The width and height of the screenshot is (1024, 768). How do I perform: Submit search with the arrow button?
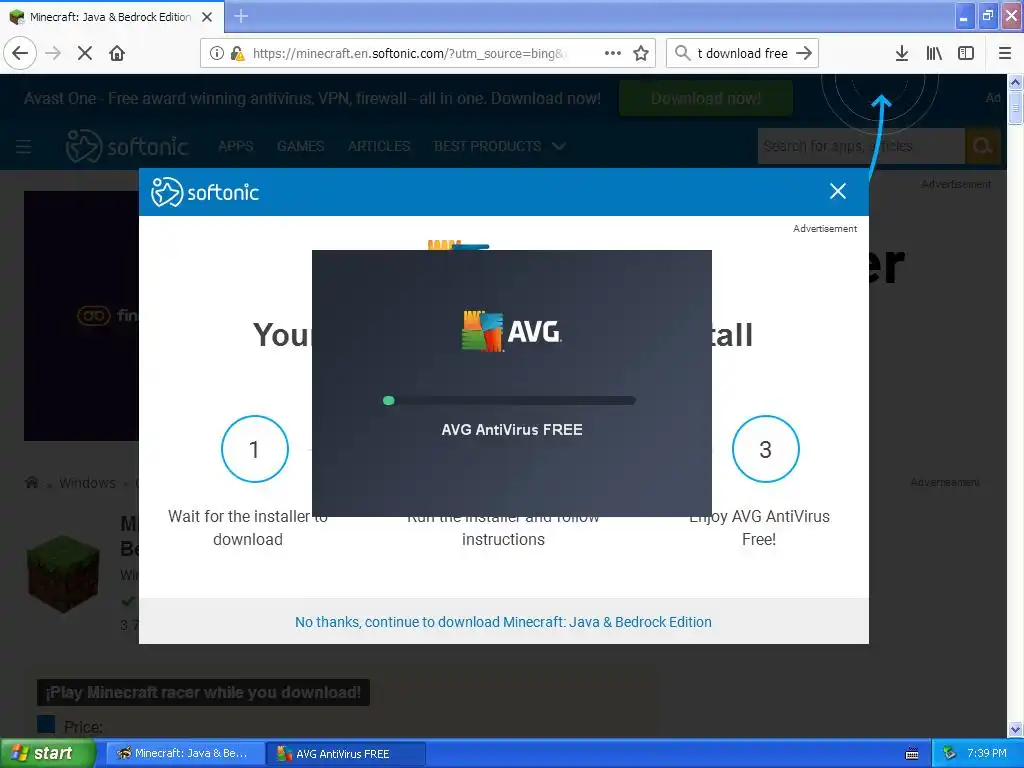click(804, 53)
